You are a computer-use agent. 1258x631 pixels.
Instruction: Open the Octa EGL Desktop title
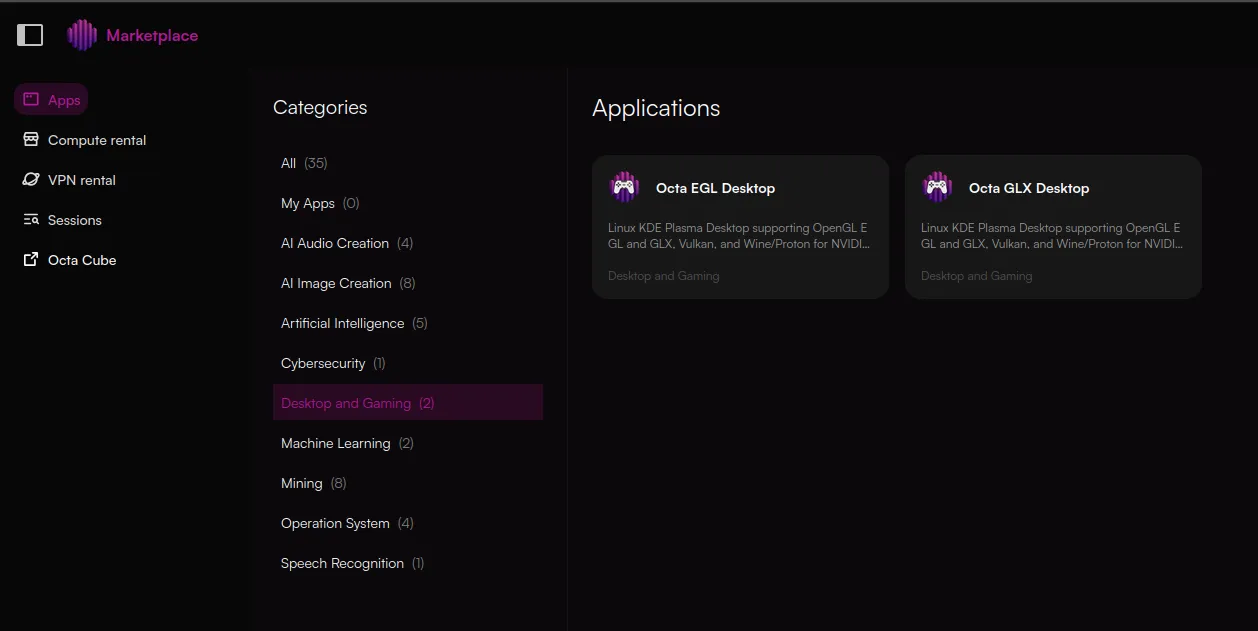[x=715, y=188]
